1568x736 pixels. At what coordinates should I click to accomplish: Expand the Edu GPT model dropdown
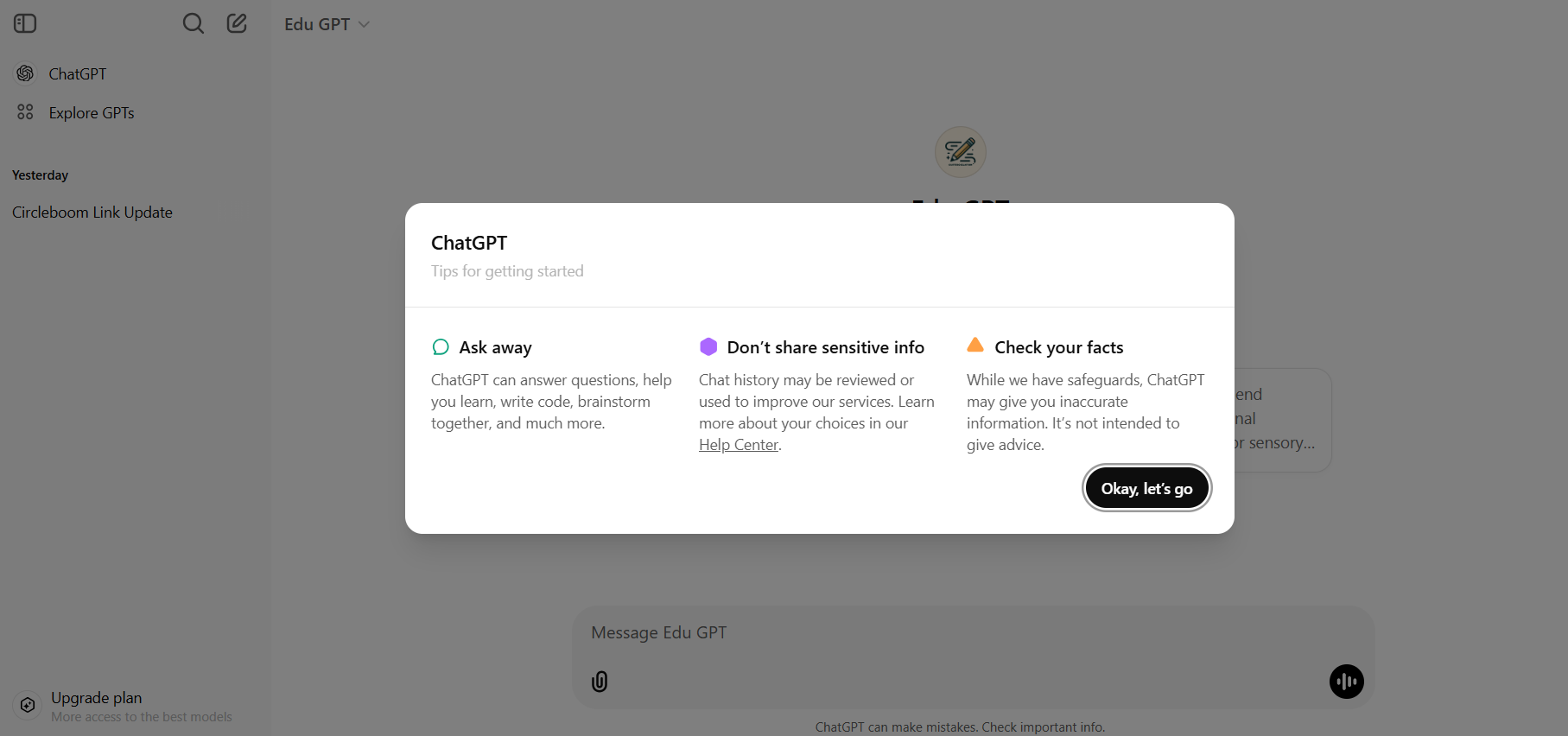point(327,24)
